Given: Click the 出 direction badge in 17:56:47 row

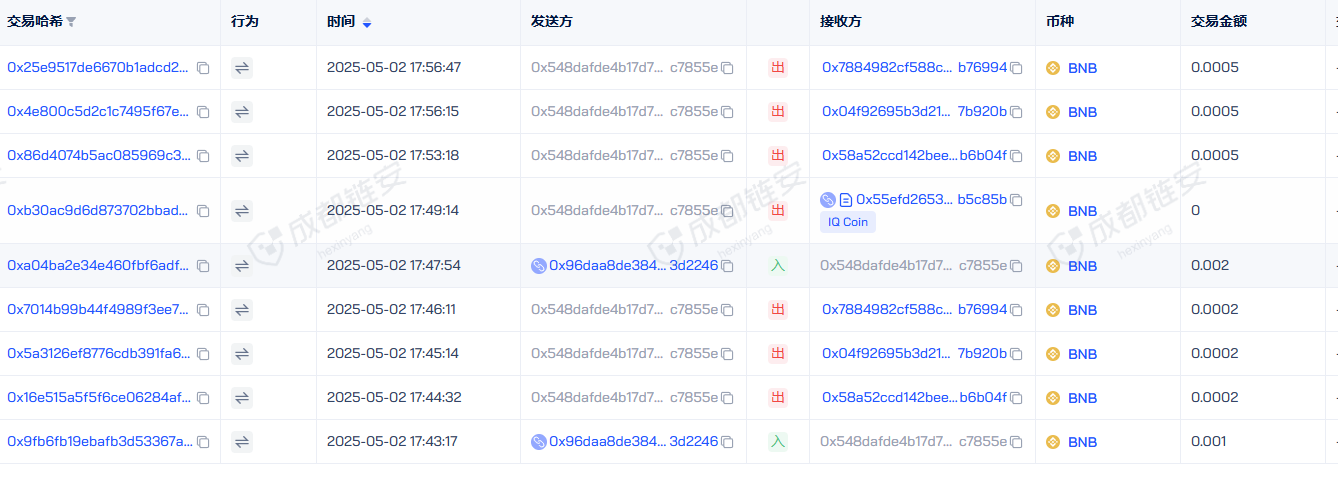Looking at the screenshot, I should click(x=778, y=68).
